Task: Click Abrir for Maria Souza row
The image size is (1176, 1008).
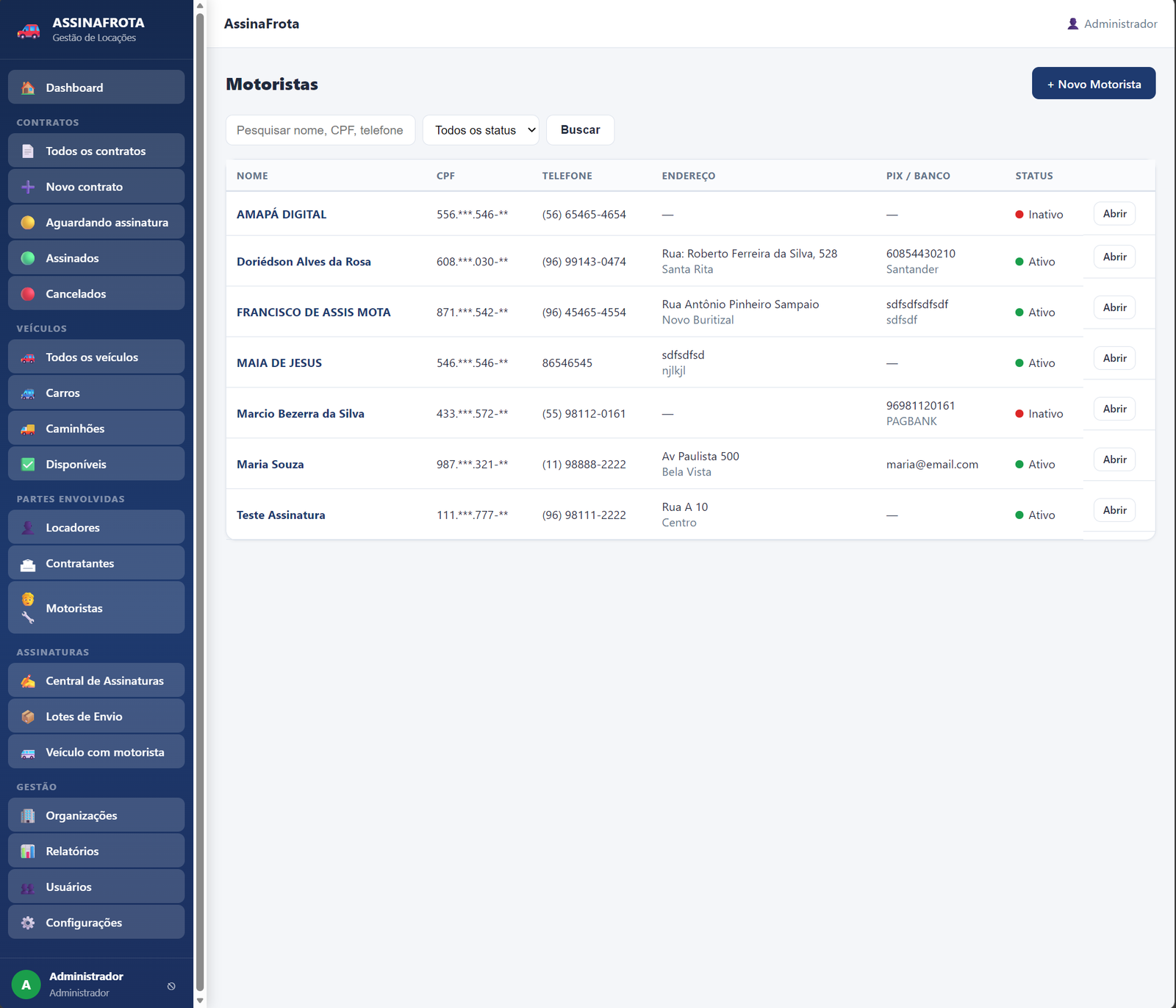Action: (x=1114, y=460)
